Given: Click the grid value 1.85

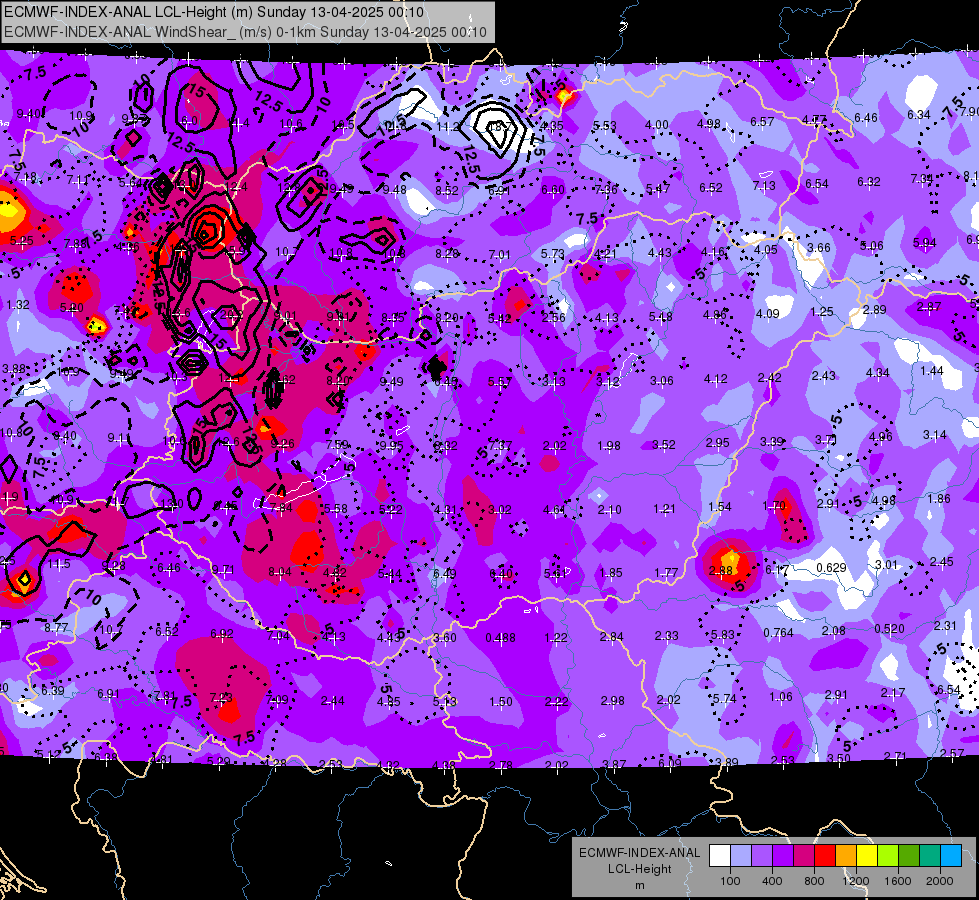Looking at the screenshot, I should coord(611,573).
